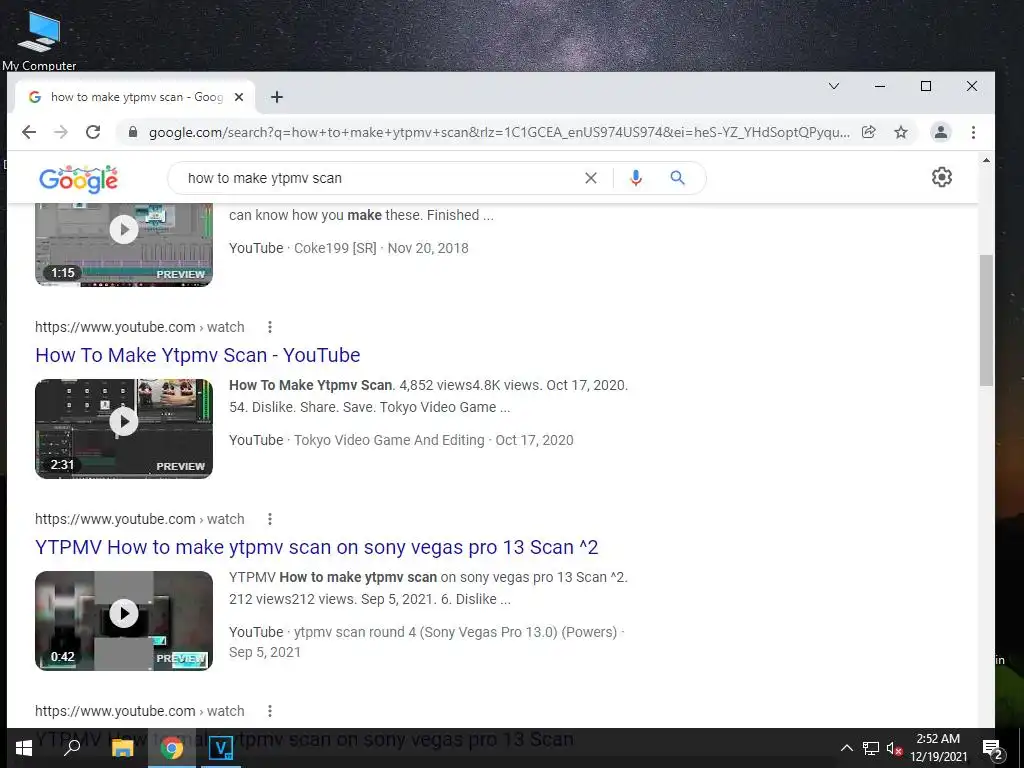The width and height of the screenshot is (1024, 768).
Task: Open network status tray icon
Action: [x=871, y=748]
